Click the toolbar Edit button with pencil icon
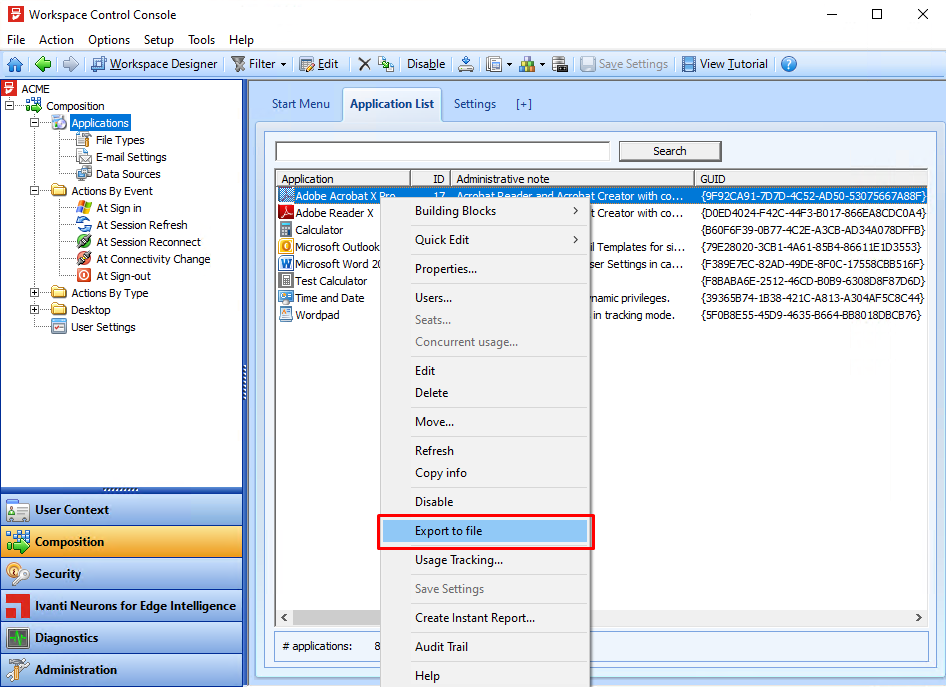This screenshot has height=687, width=946. coord(319,64)
